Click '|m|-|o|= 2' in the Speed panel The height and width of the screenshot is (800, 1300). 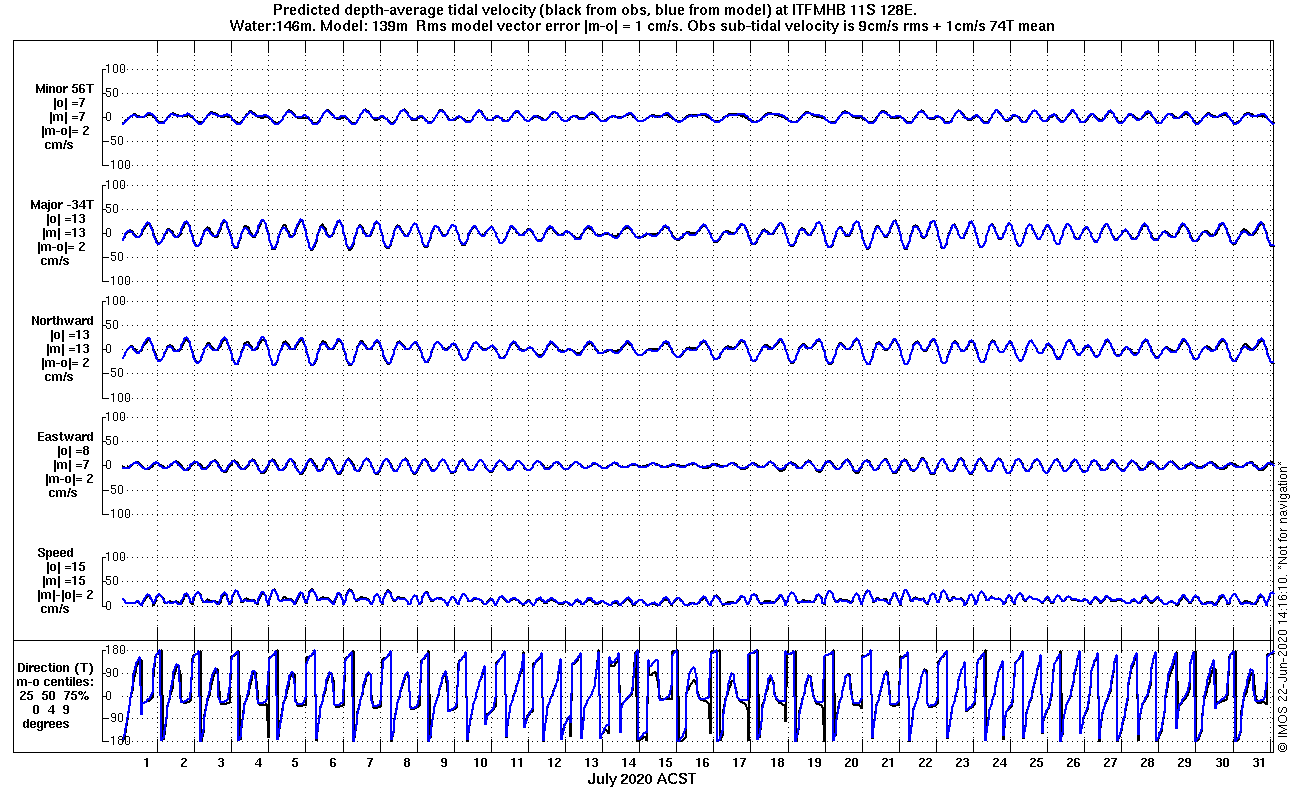point(67,595)
